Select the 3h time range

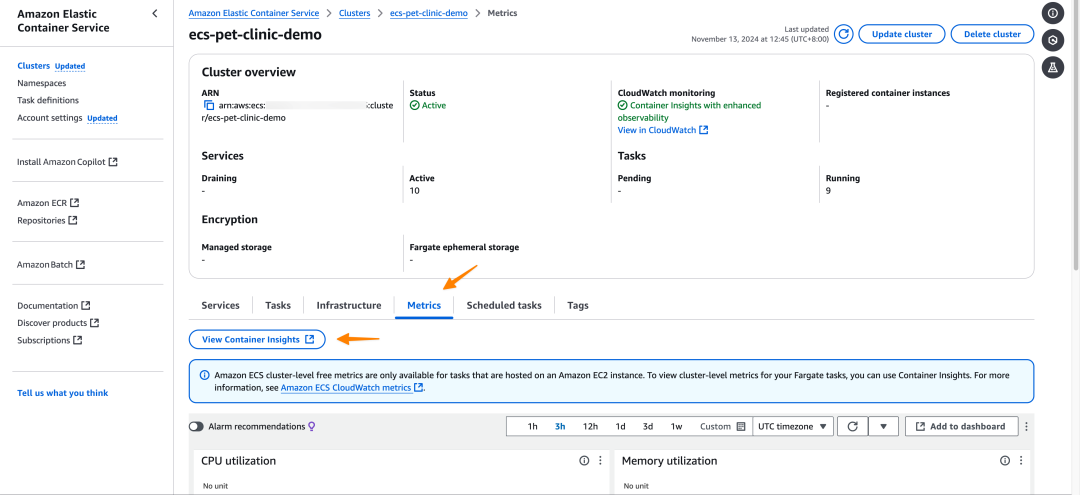(560, 426)
